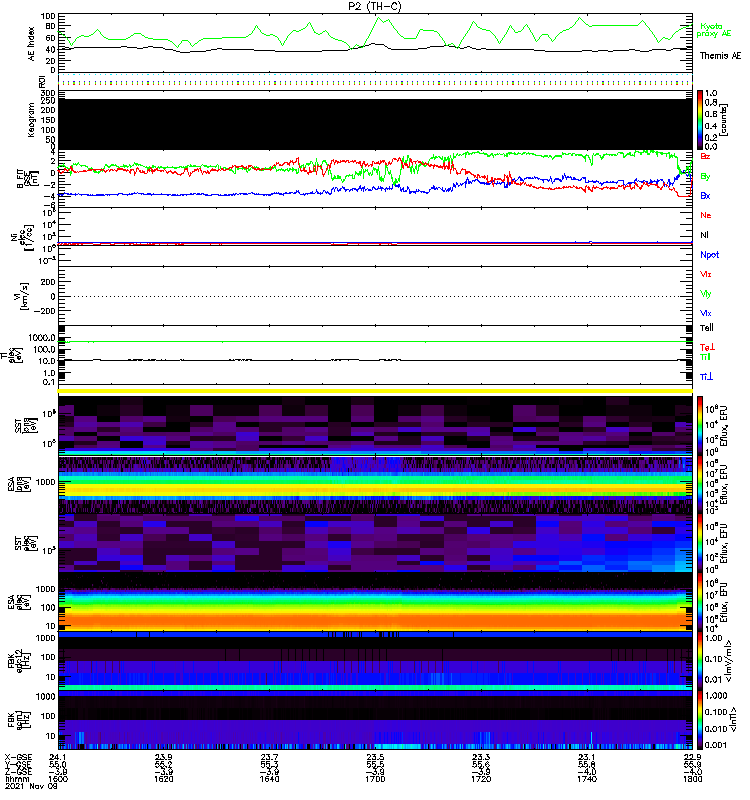Image resolution: width=750 pixels, height=800 pixels.
Task: Click the X-GSE value 22.9
Action: 693,757
